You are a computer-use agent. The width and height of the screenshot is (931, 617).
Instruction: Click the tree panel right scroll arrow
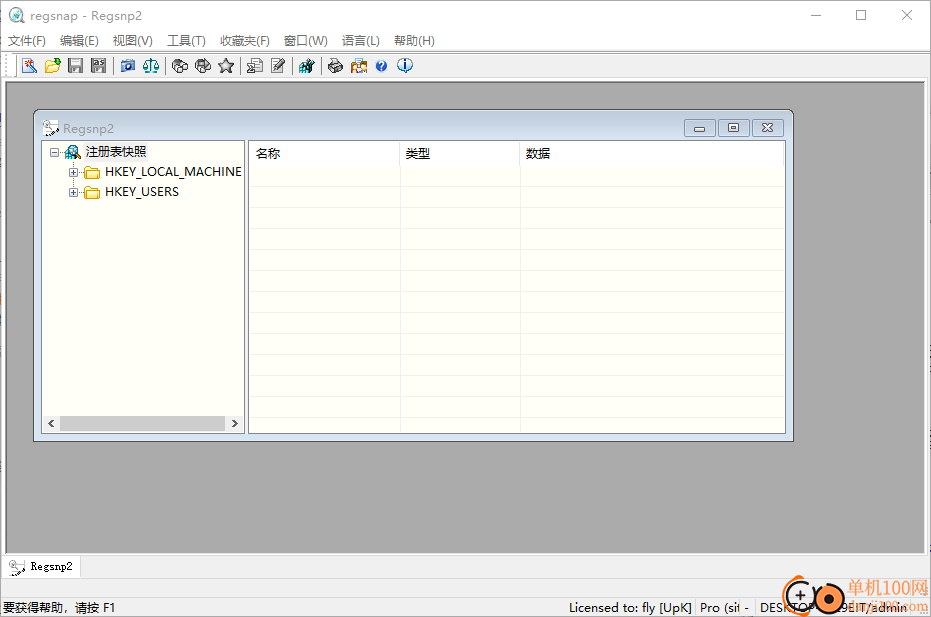[235, 423]
